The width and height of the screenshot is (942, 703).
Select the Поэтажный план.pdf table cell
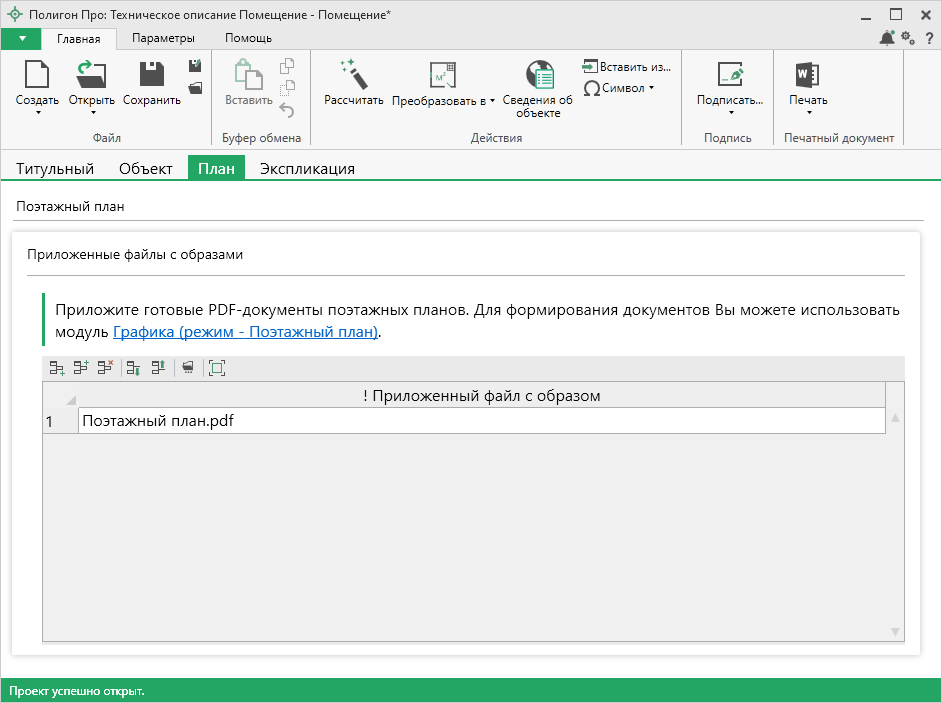tap(481, 421)
